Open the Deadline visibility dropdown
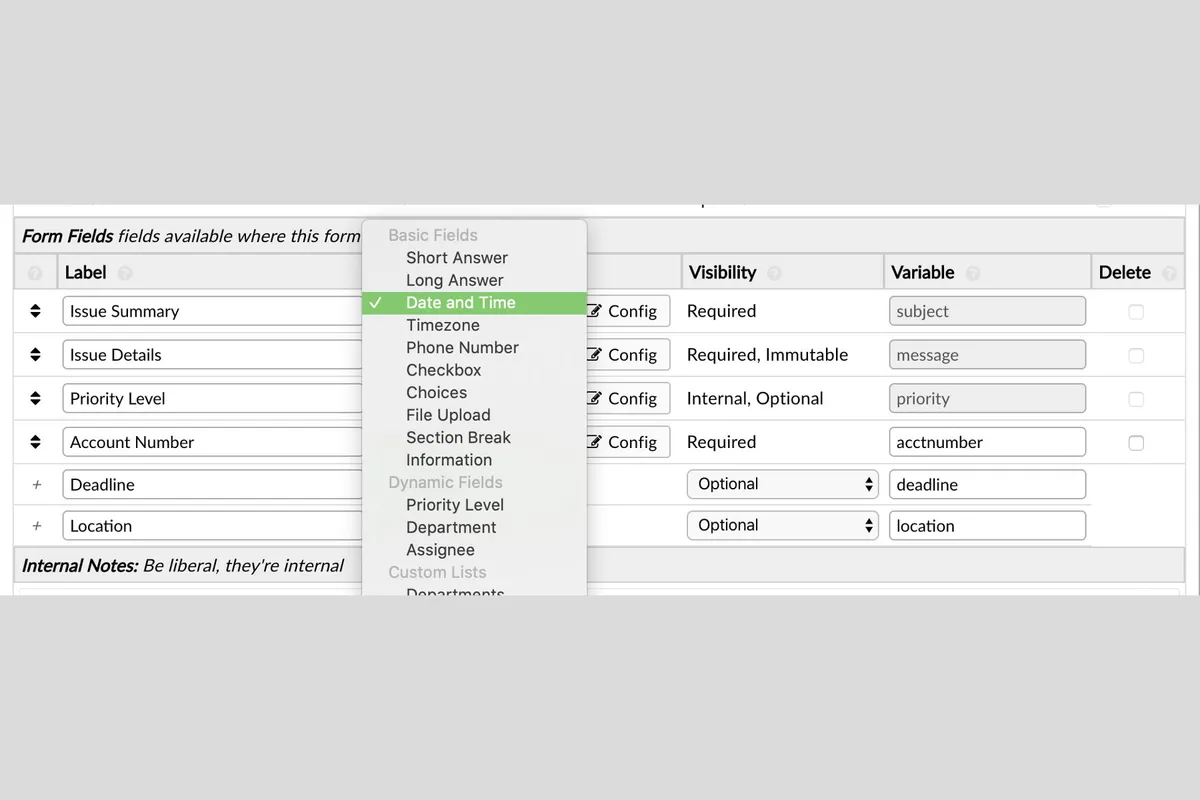 tap(782, 484)
